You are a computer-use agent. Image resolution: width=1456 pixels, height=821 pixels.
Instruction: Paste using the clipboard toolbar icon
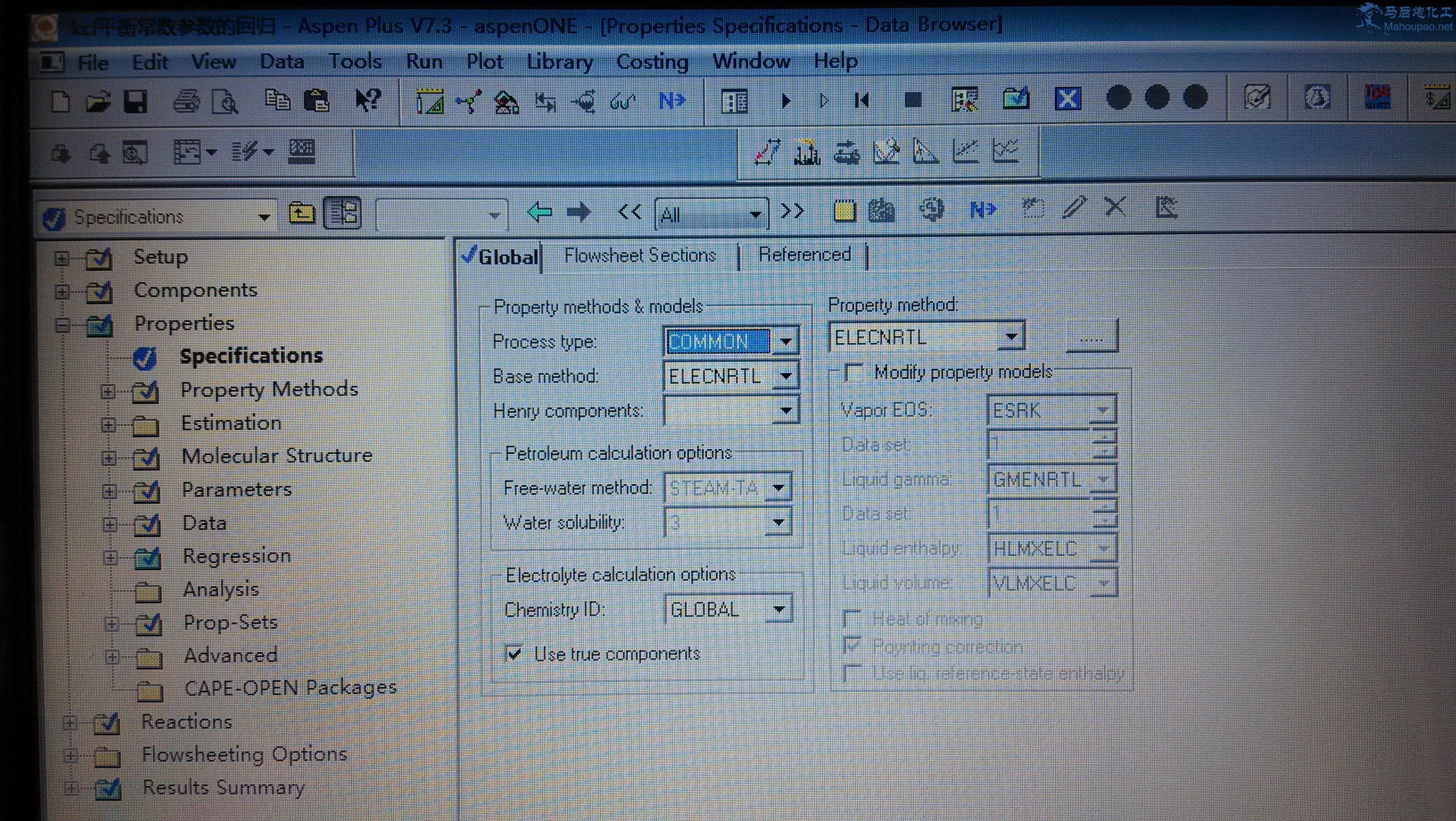coord(317,101)
